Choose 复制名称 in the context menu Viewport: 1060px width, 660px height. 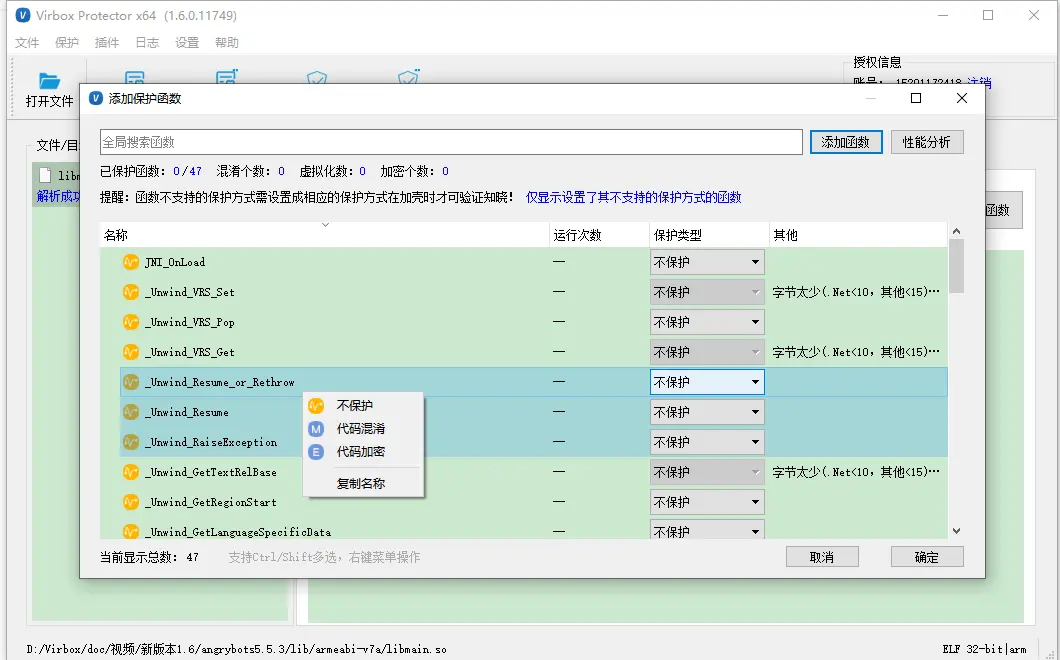[363, 484]
